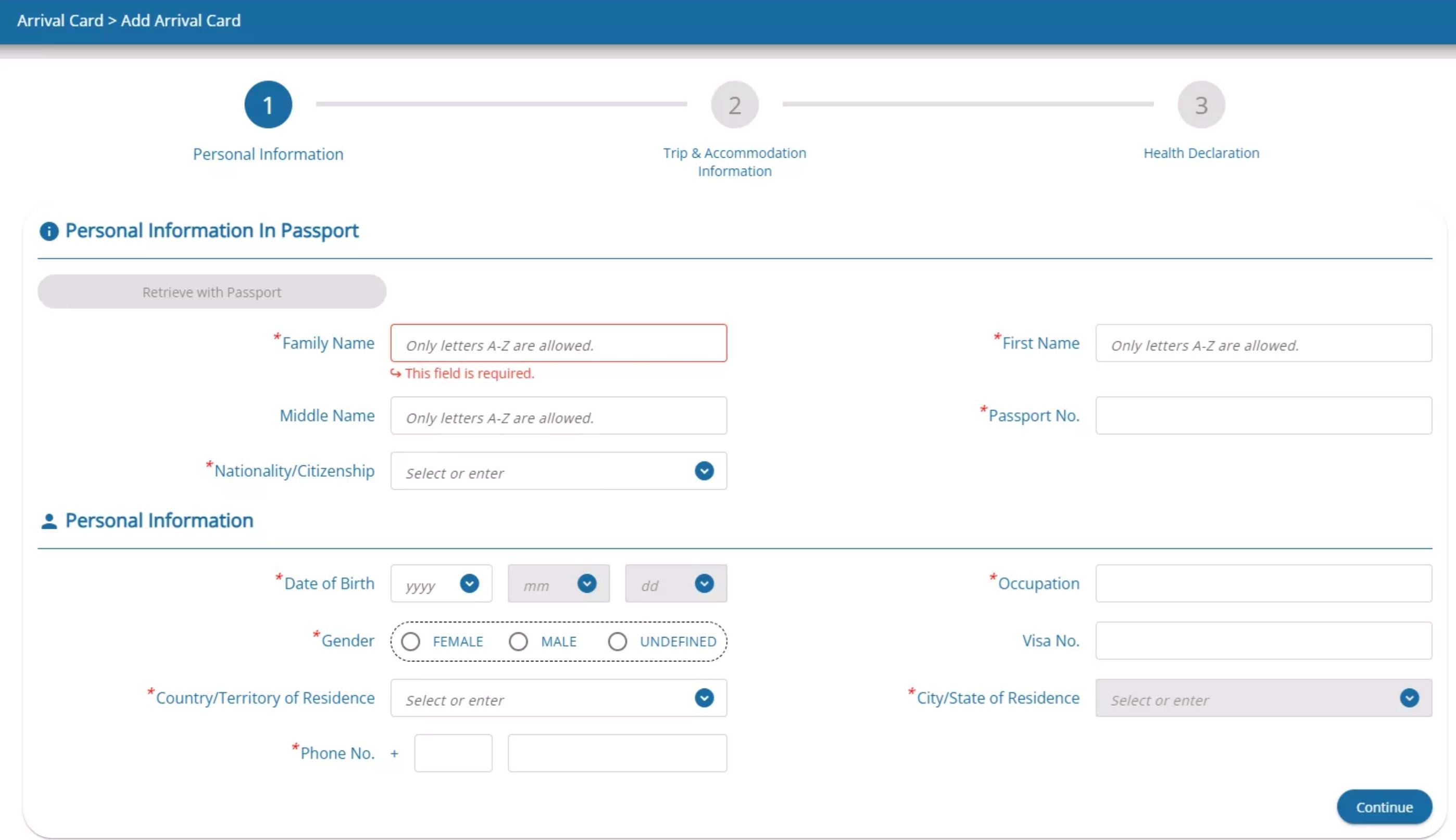Click the Health Declaration step label
This screenshot has width=1456, height=840.
coord(1201,154)
